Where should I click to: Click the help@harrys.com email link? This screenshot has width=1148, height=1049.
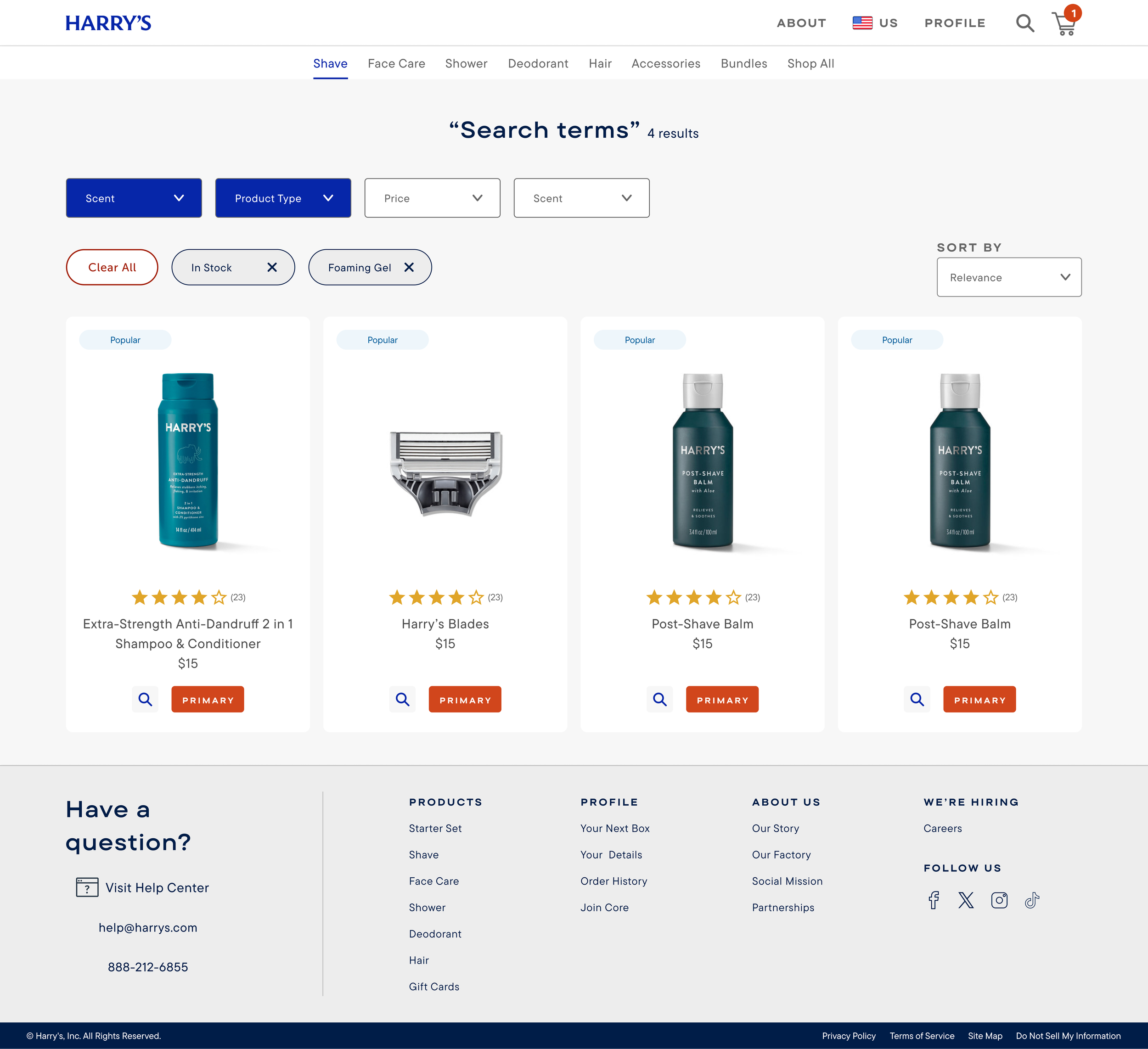click(147, 927)
